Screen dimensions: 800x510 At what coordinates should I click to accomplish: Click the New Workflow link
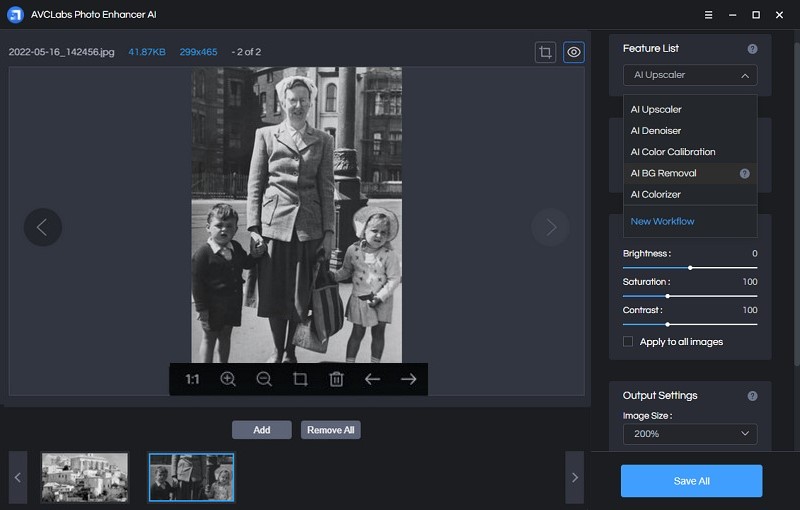pyautogui.click(x=662, y=221)
